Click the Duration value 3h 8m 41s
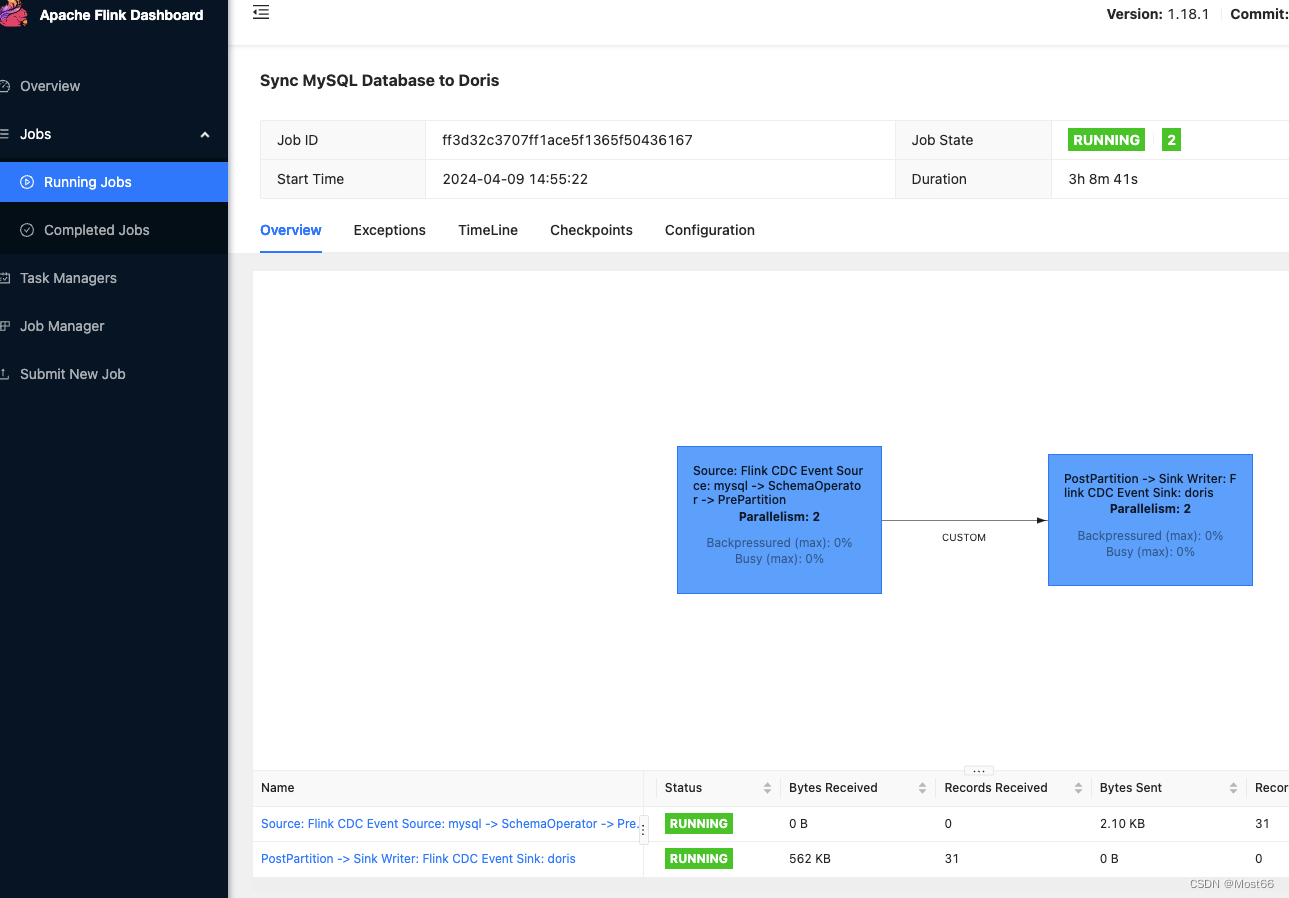 click(1103, 179)
